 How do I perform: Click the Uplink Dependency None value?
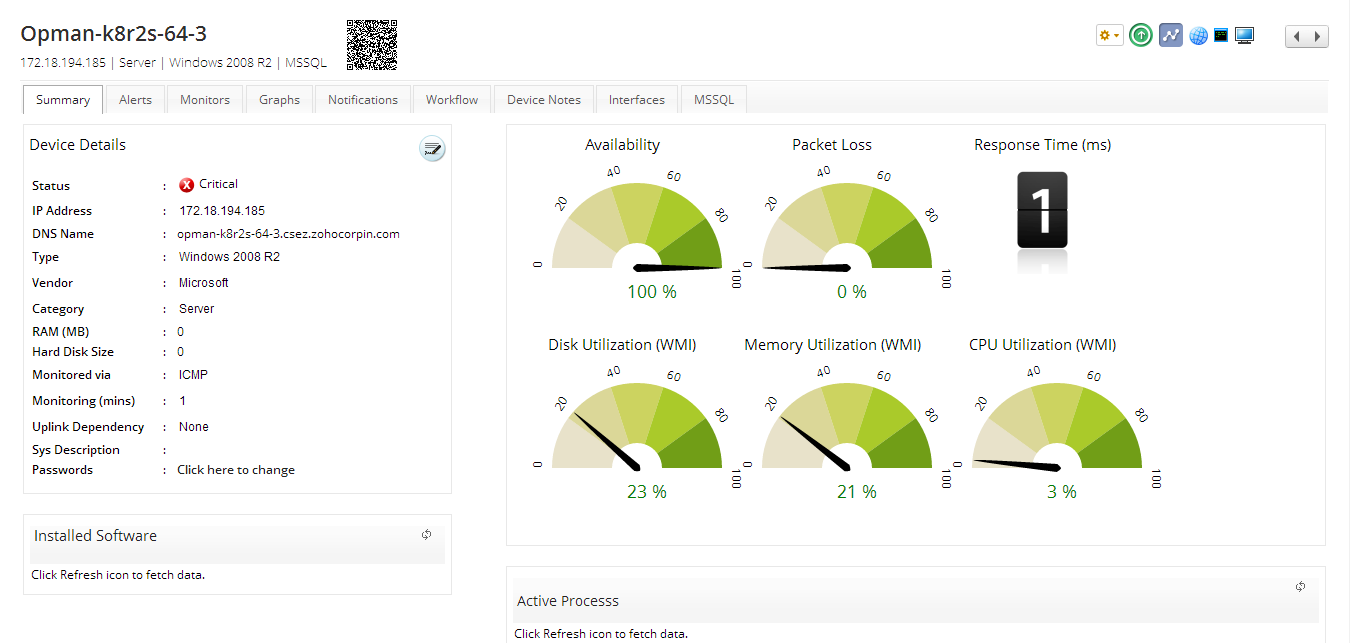(194, 427)
